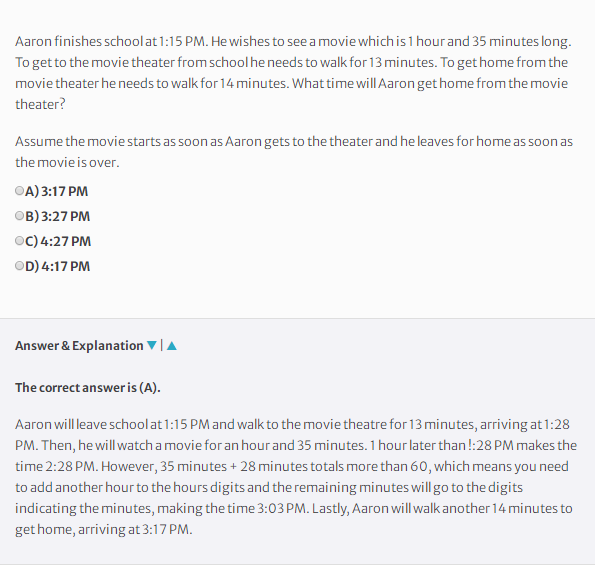Click the '4:27 PM' answer label text
The image size is (595, 567).
point(66,241)
